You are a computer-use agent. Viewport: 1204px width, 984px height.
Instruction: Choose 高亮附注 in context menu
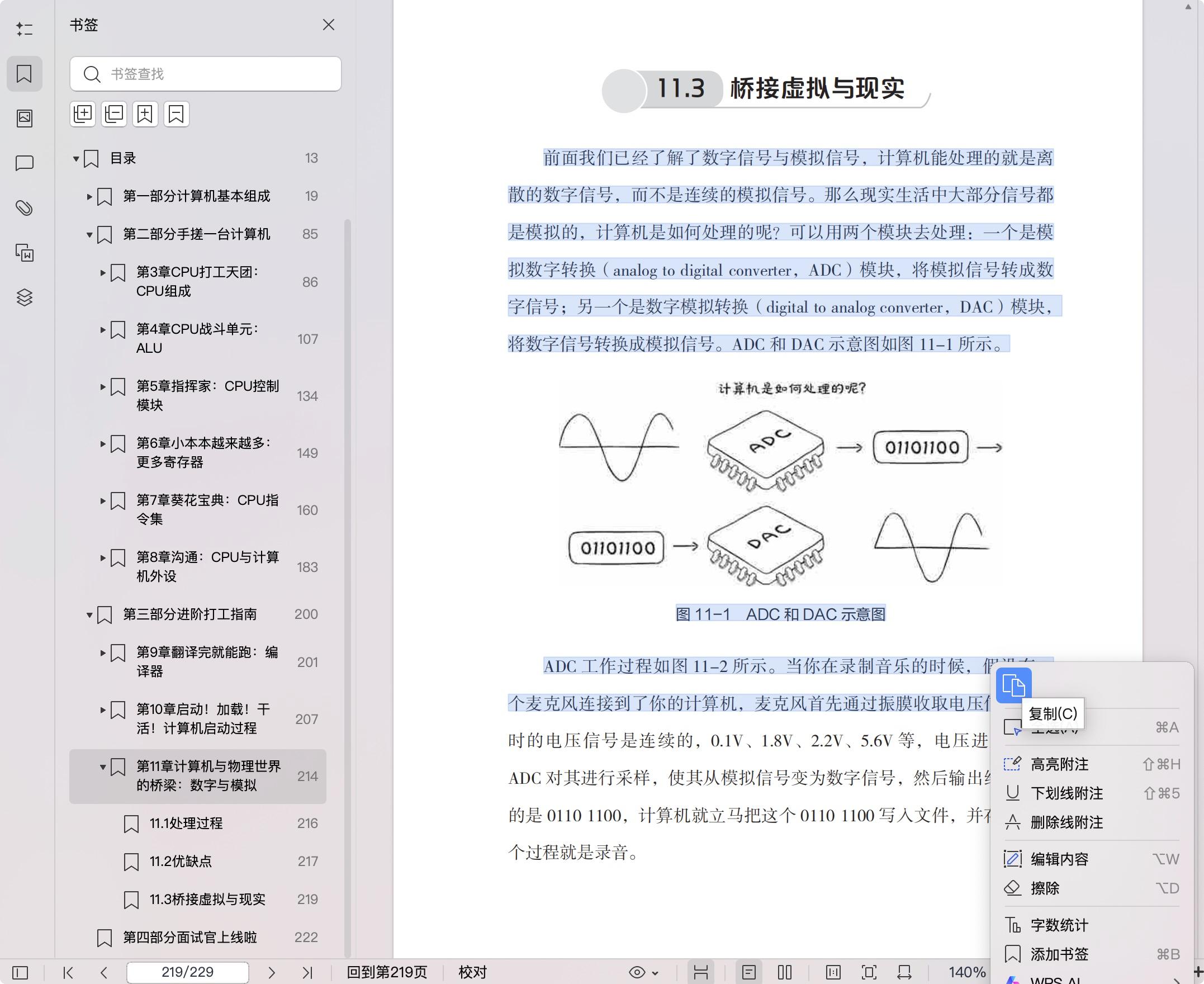pos(1091,764)
